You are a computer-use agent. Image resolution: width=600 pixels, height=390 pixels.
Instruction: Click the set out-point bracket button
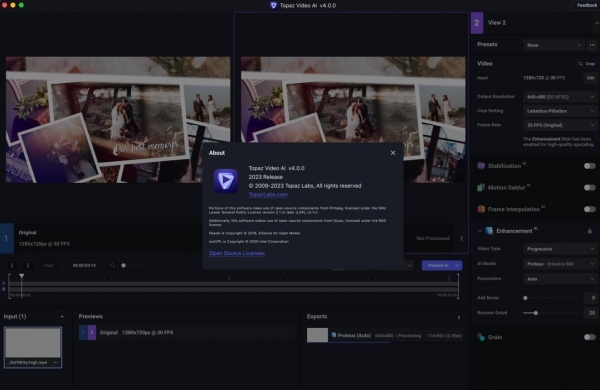pos(28,265)
